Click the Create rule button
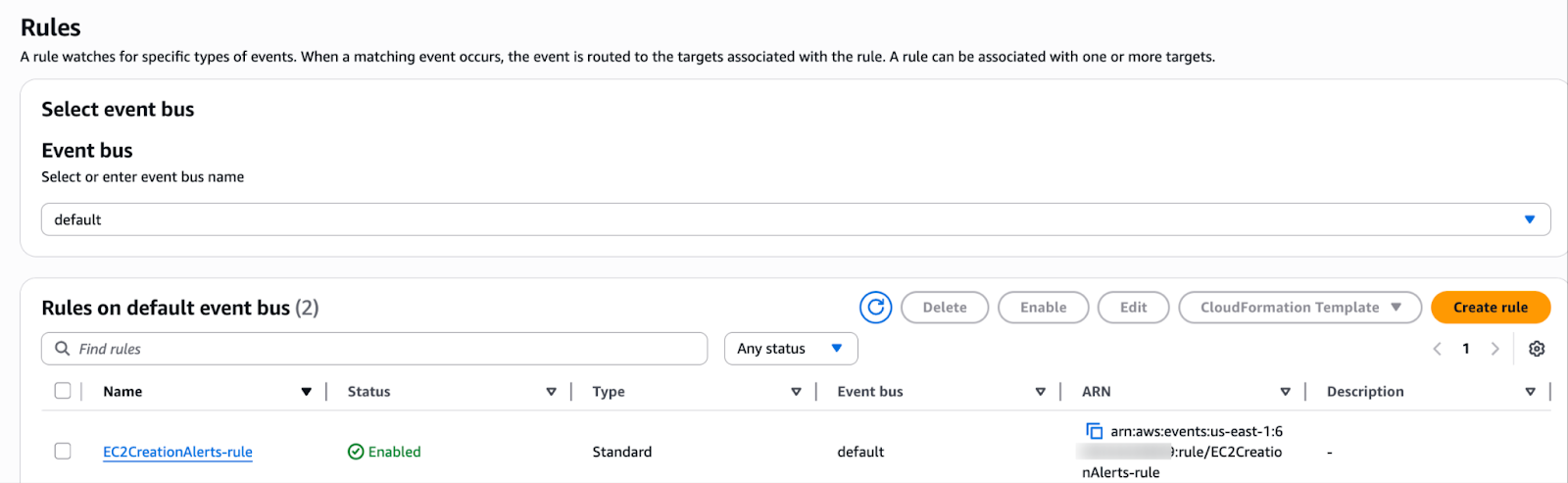 (x=1491, y=308)
